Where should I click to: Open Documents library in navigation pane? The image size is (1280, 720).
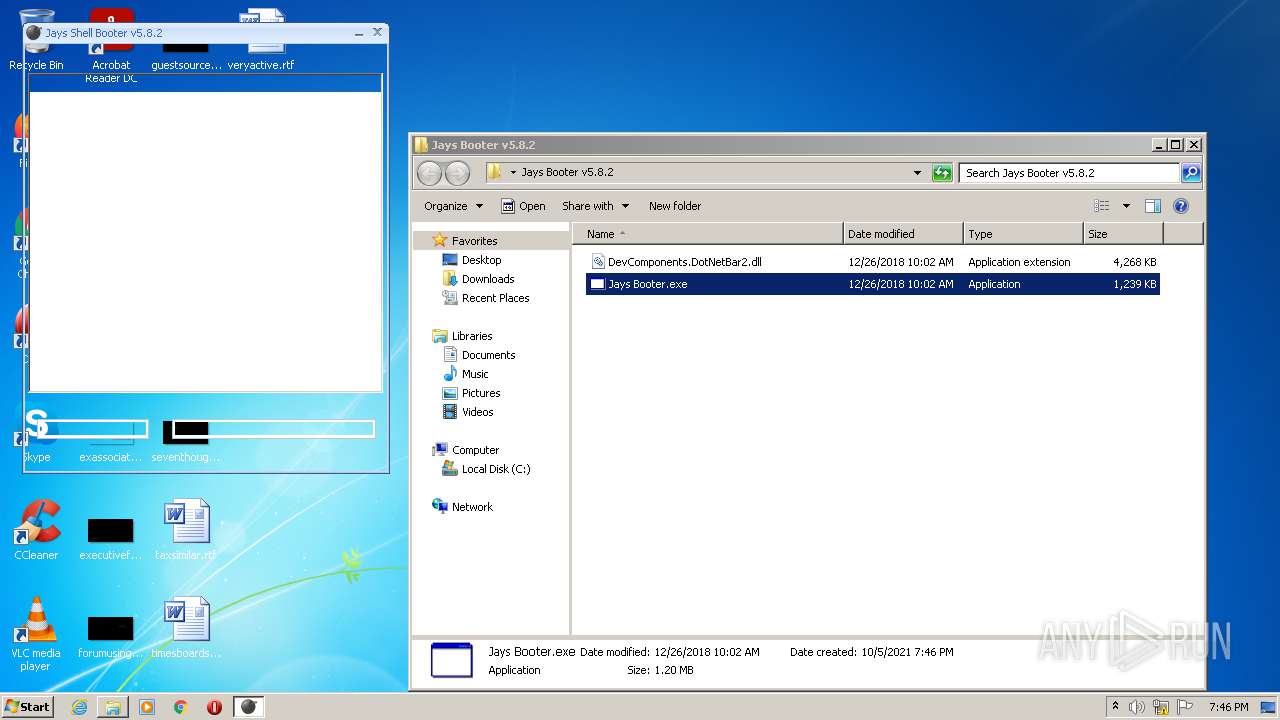point(488,355)
